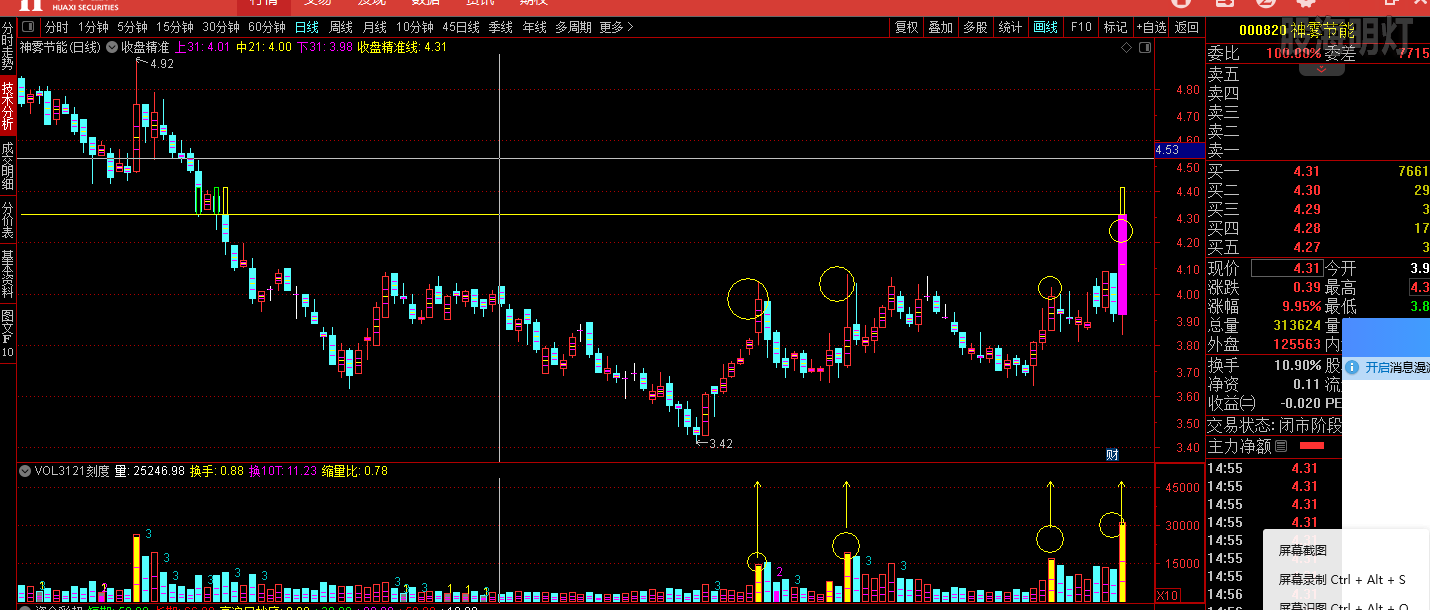Click the blue info icon next to 开启消息漫游
The width and height of the screenshot is (1430, 610).
[x=1353, y=367]
